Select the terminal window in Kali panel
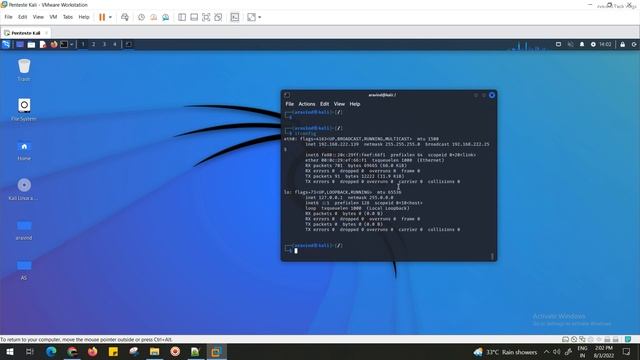This screenshot has width=640, height=360. point(128,44)
